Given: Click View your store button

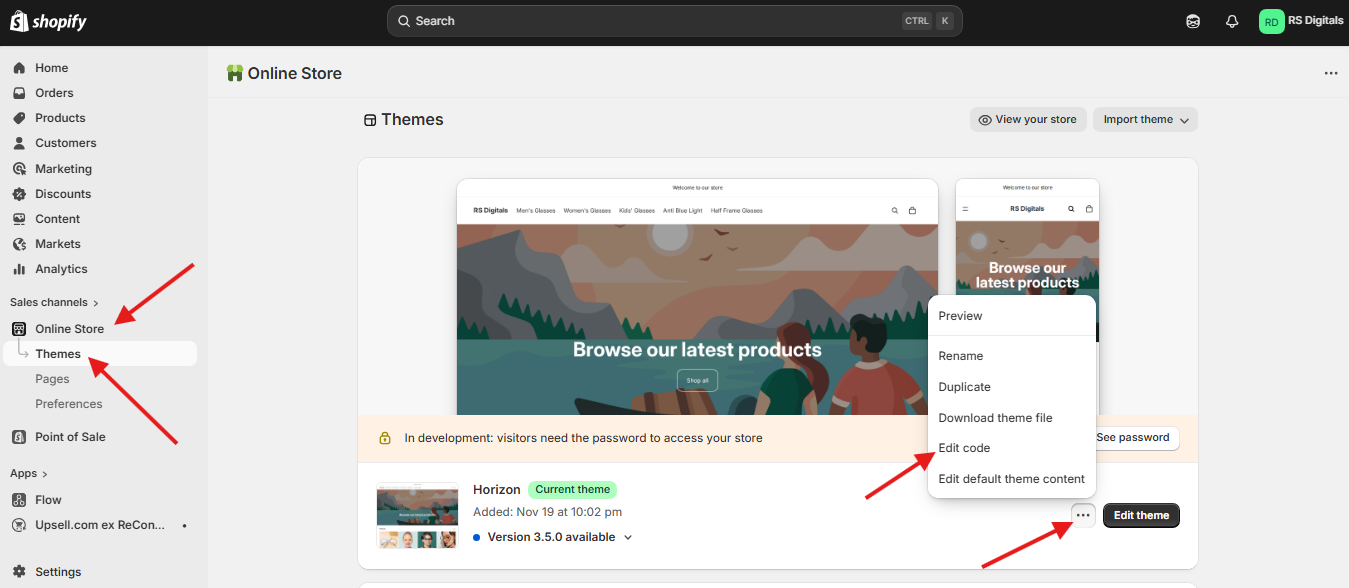Looking at the screenshot, I should tap(1028, 120).
